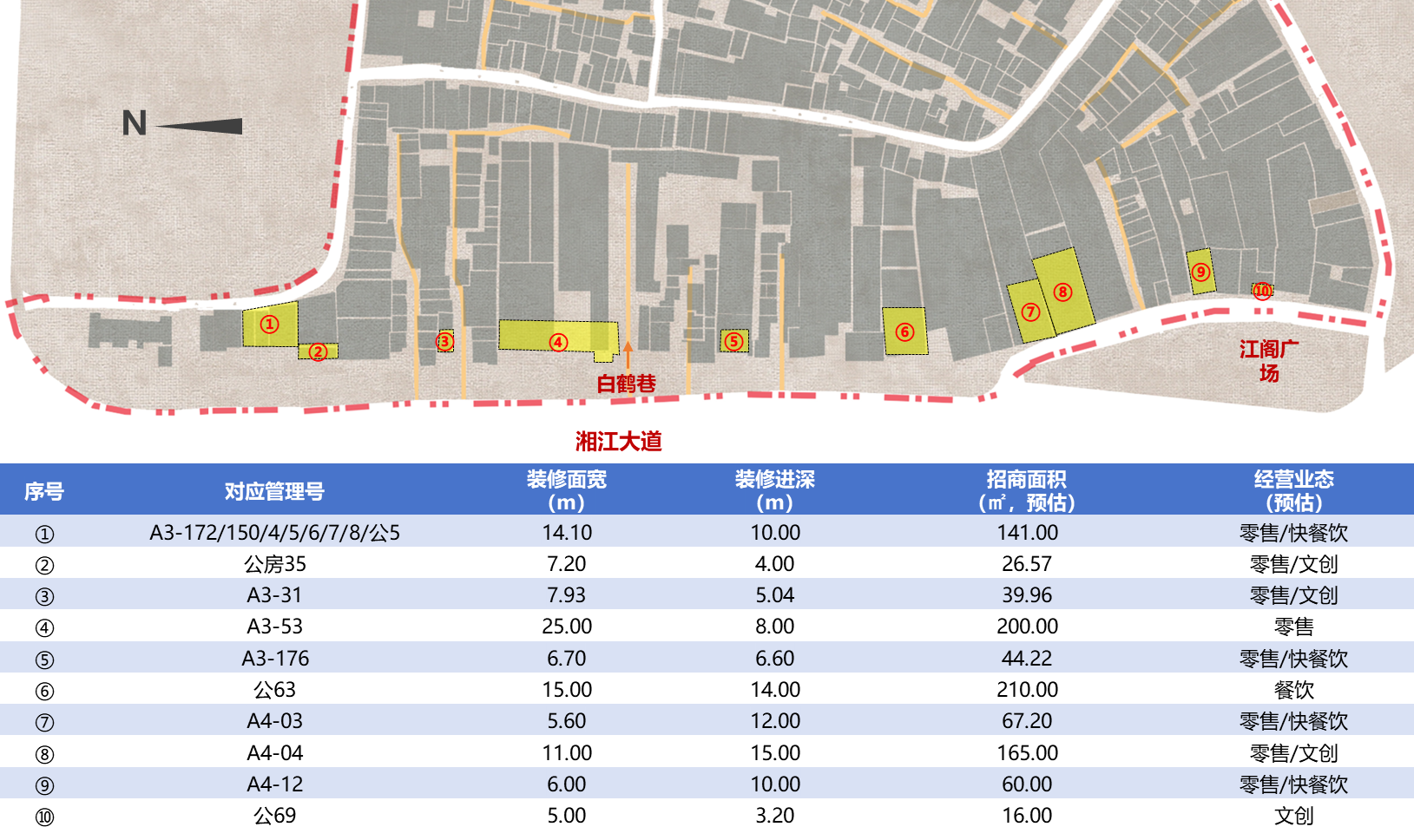Viewport: 1414px width, 840px height.
Task: Click the 经营业态 column header
Action: [x=1293, y=491]
